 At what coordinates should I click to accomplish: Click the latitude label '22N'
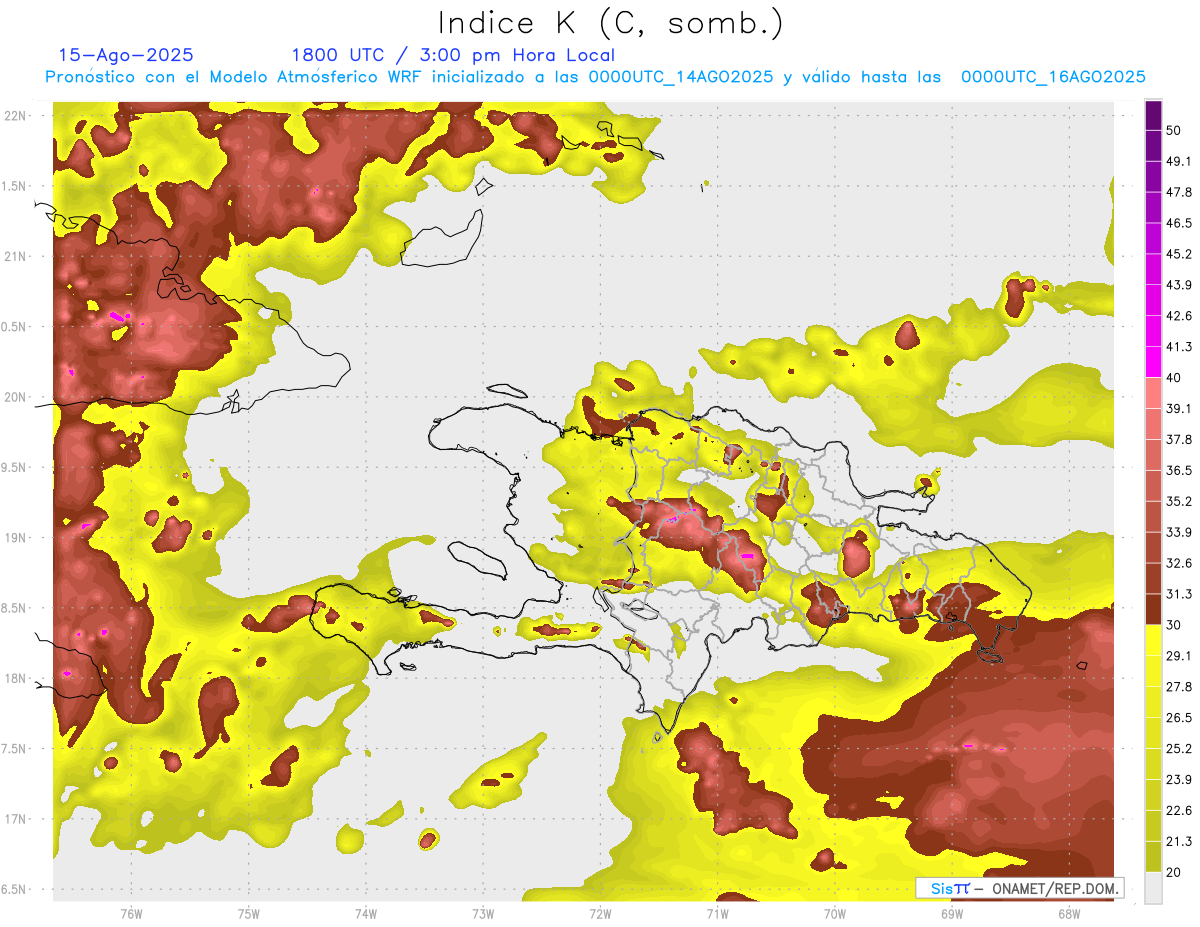pyautogui.click(x=17, y=115)
